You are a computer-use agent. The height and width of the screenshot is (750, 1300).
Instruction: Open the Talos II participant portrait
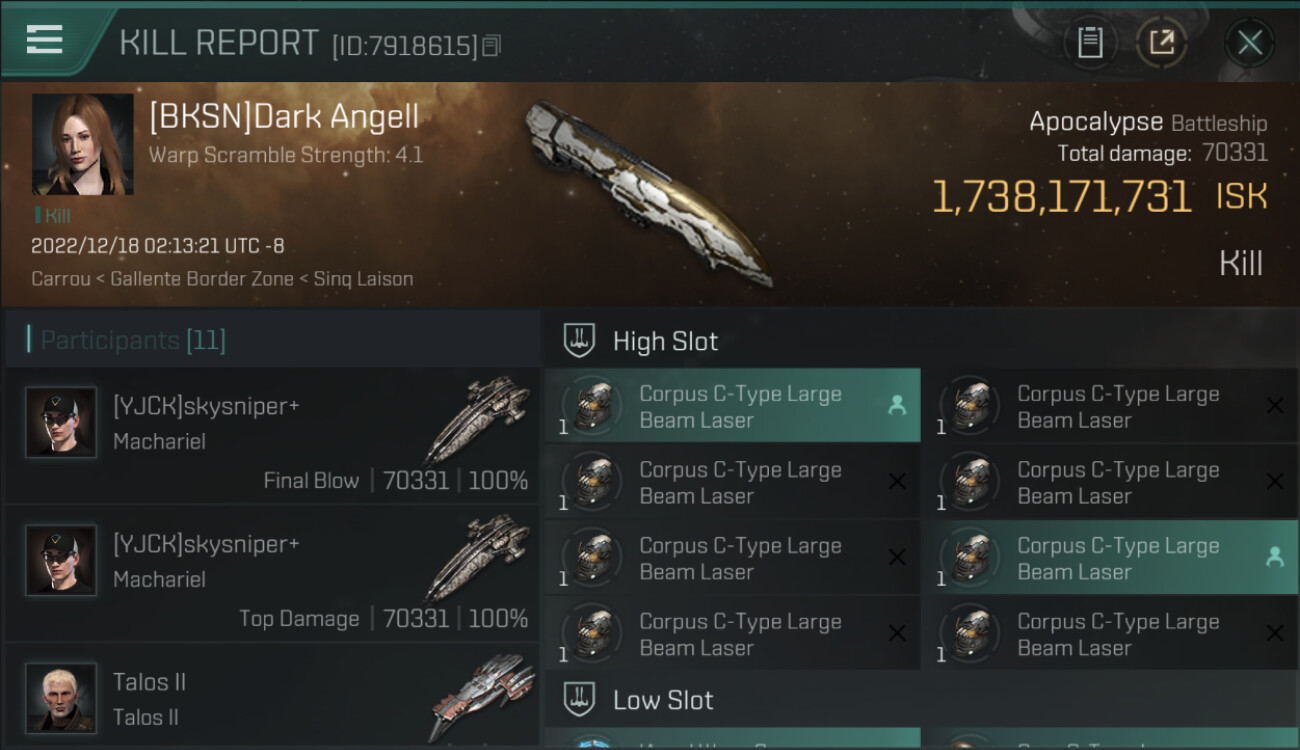pyautogui.click(x=61, y=696)
